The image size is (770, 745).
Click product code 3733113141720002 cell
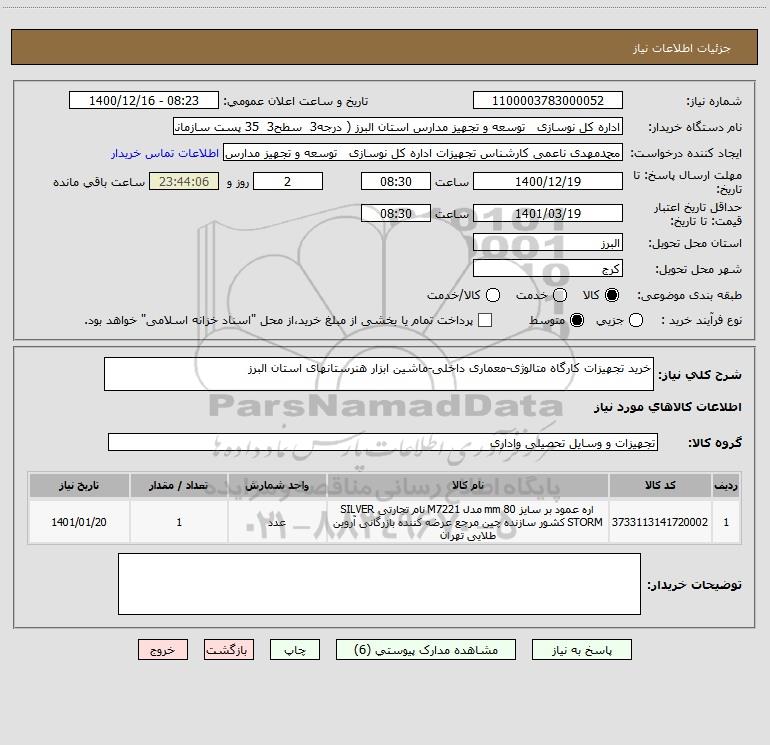pyautogui.click(x=660, y=522)
